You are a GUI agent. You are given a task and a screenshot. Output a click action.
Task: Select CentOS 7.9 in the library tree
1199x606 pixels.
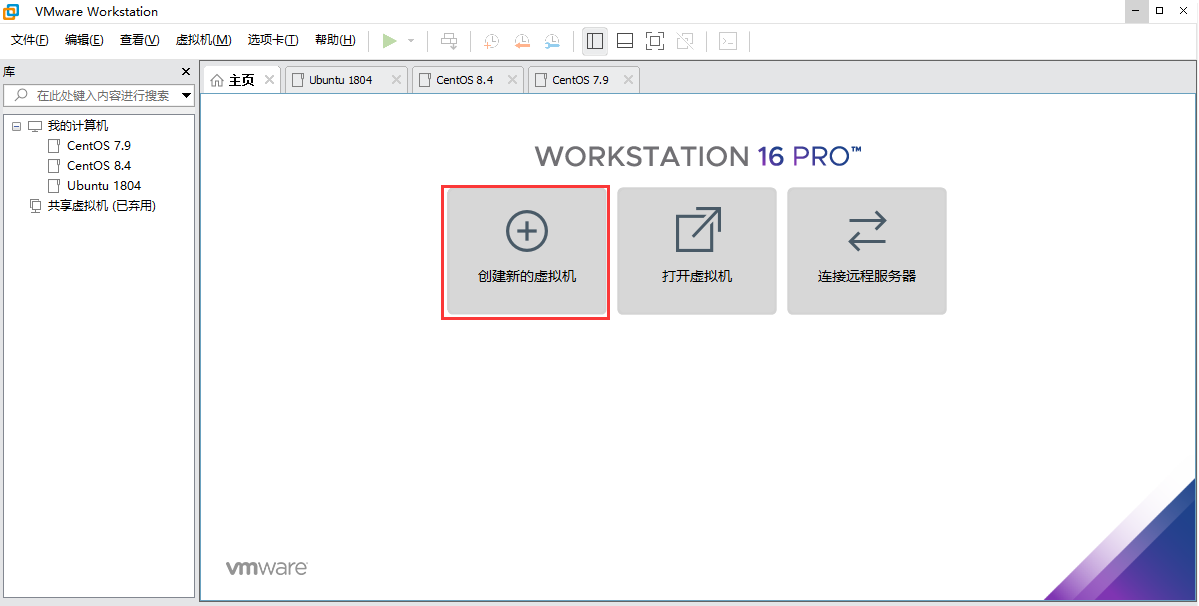tap(99, 146)
